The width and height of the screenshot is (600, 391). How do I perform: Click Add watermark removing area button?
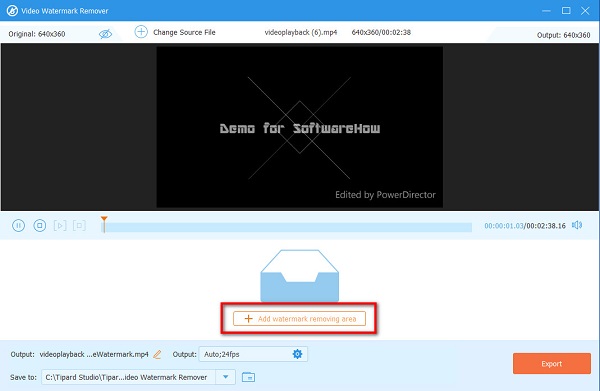[299, 319]
